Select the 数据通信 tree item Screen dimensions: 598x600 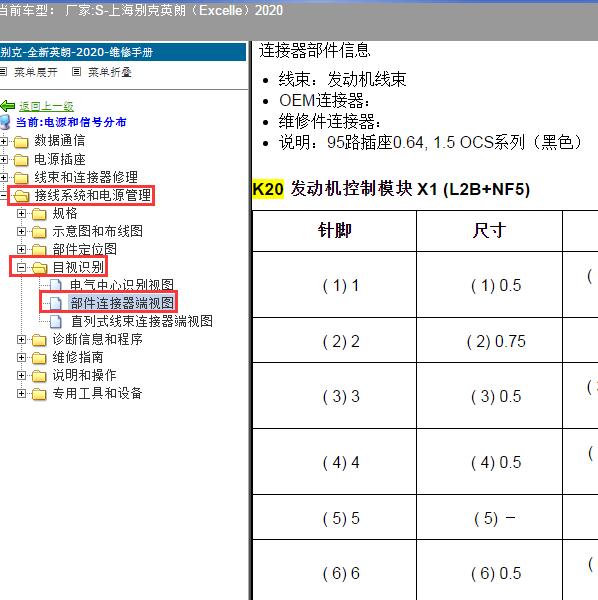click(x=60, y=140)
